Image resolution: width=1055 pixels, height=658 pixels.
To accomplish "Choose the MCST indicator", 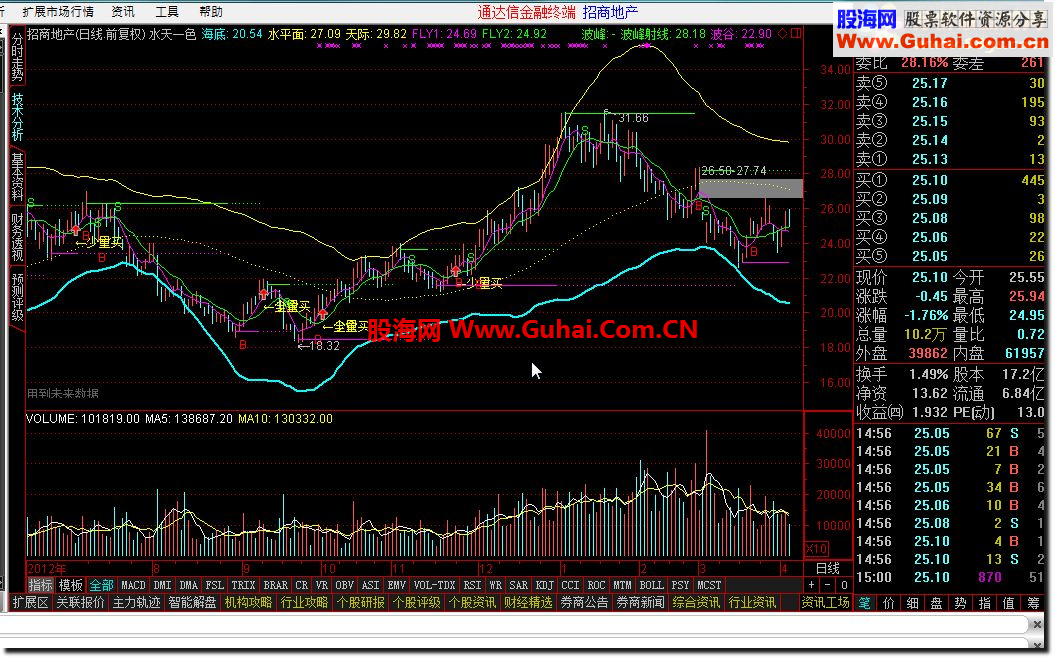I will click(x=709, y=585).
